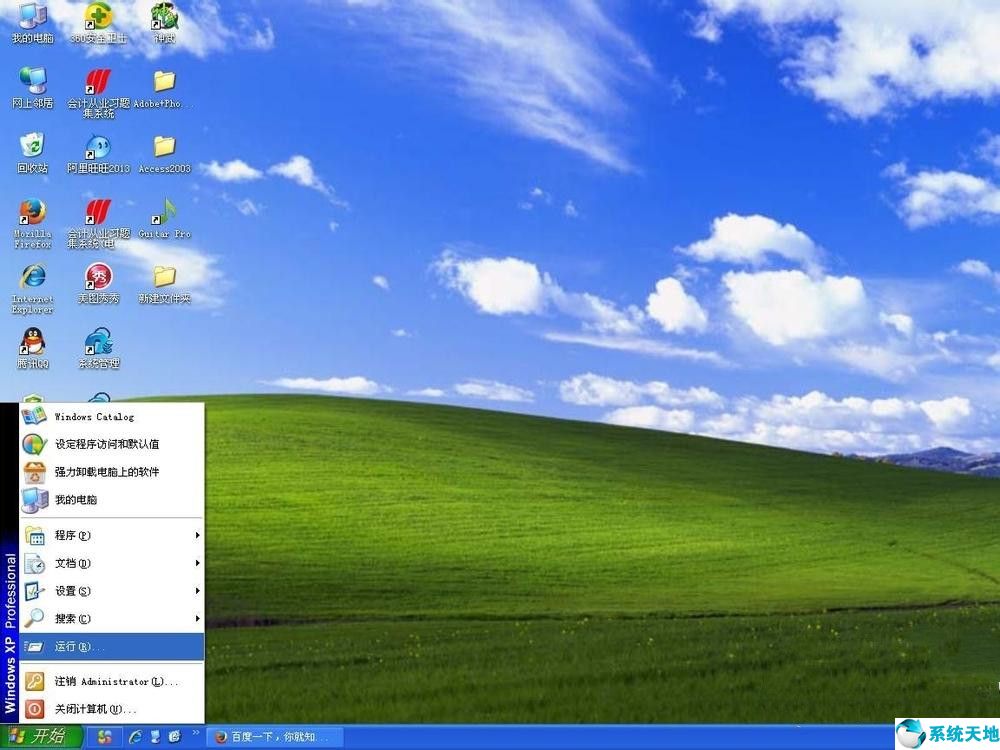The height and width of the screenshot is (750, 1000).
Task: Choose 注销 Administrator(L)... in the Start menu
Action: coord(112,681)
